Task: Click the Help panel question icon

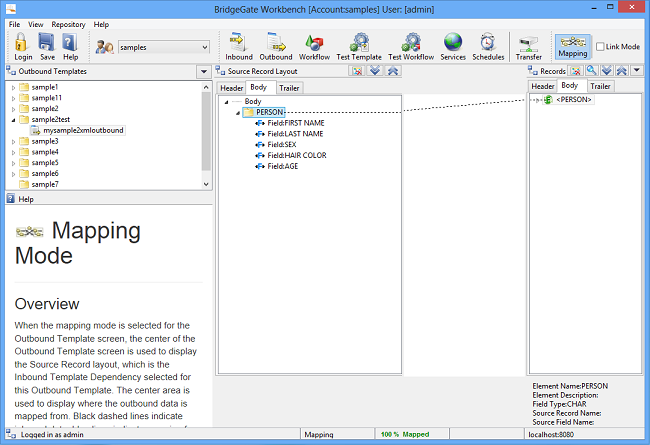Action: click(x=11, y=199)
